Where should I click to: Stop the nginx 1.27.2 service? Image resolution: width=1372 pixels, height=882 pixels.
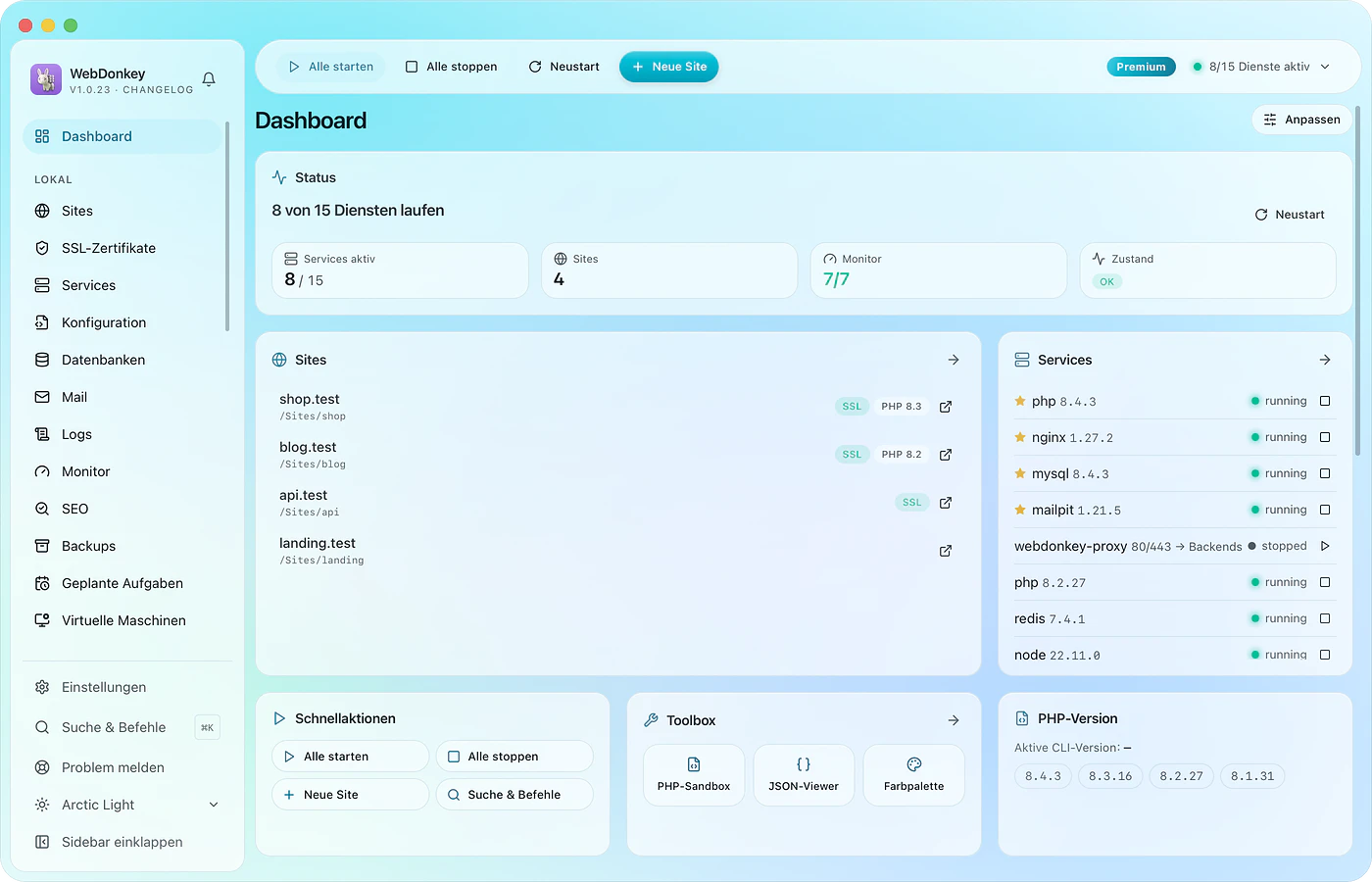click(x=1325, y=437)
